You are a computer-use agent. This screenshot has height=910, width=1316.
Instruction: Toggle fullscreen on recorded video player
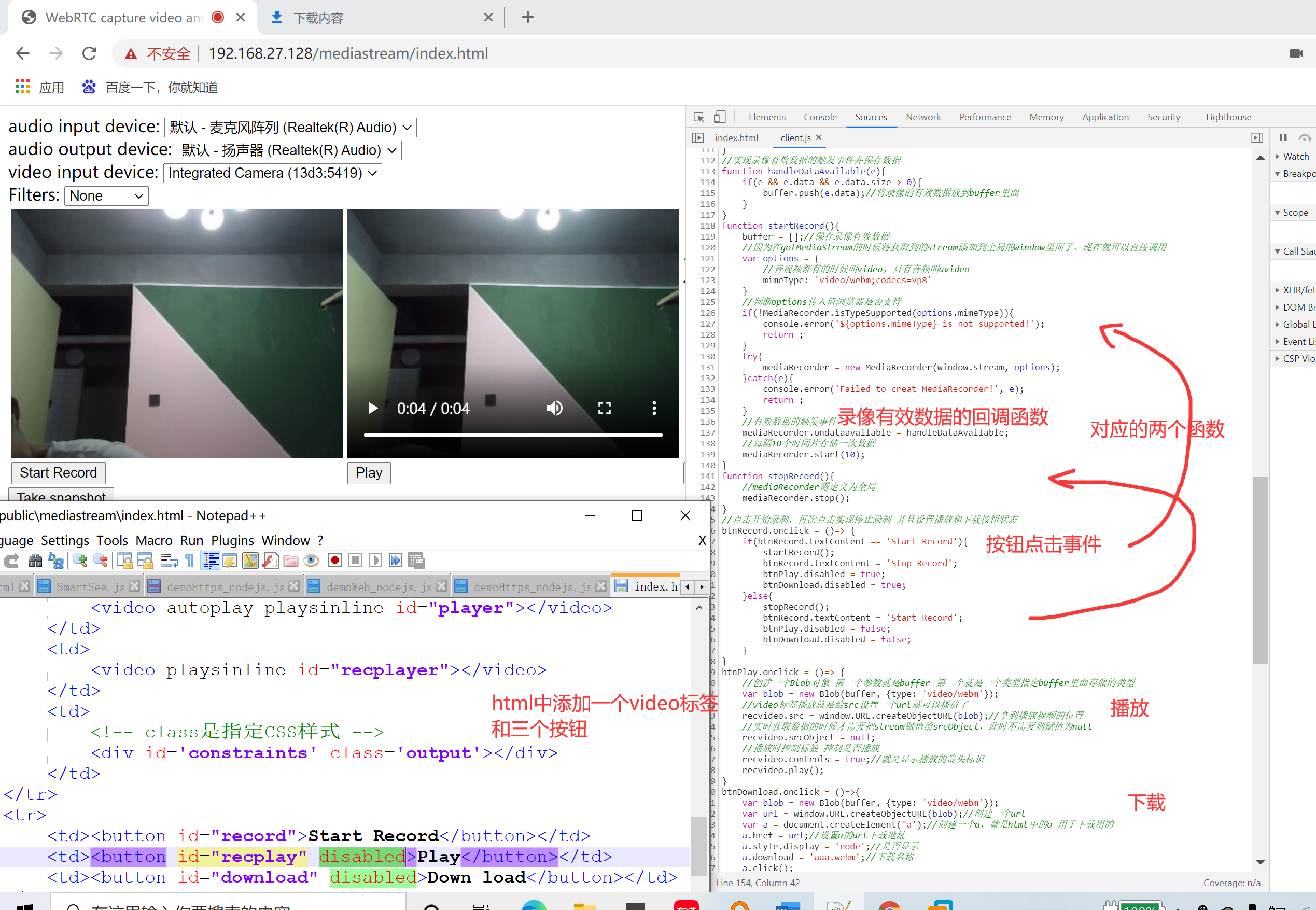click(605, 408)
